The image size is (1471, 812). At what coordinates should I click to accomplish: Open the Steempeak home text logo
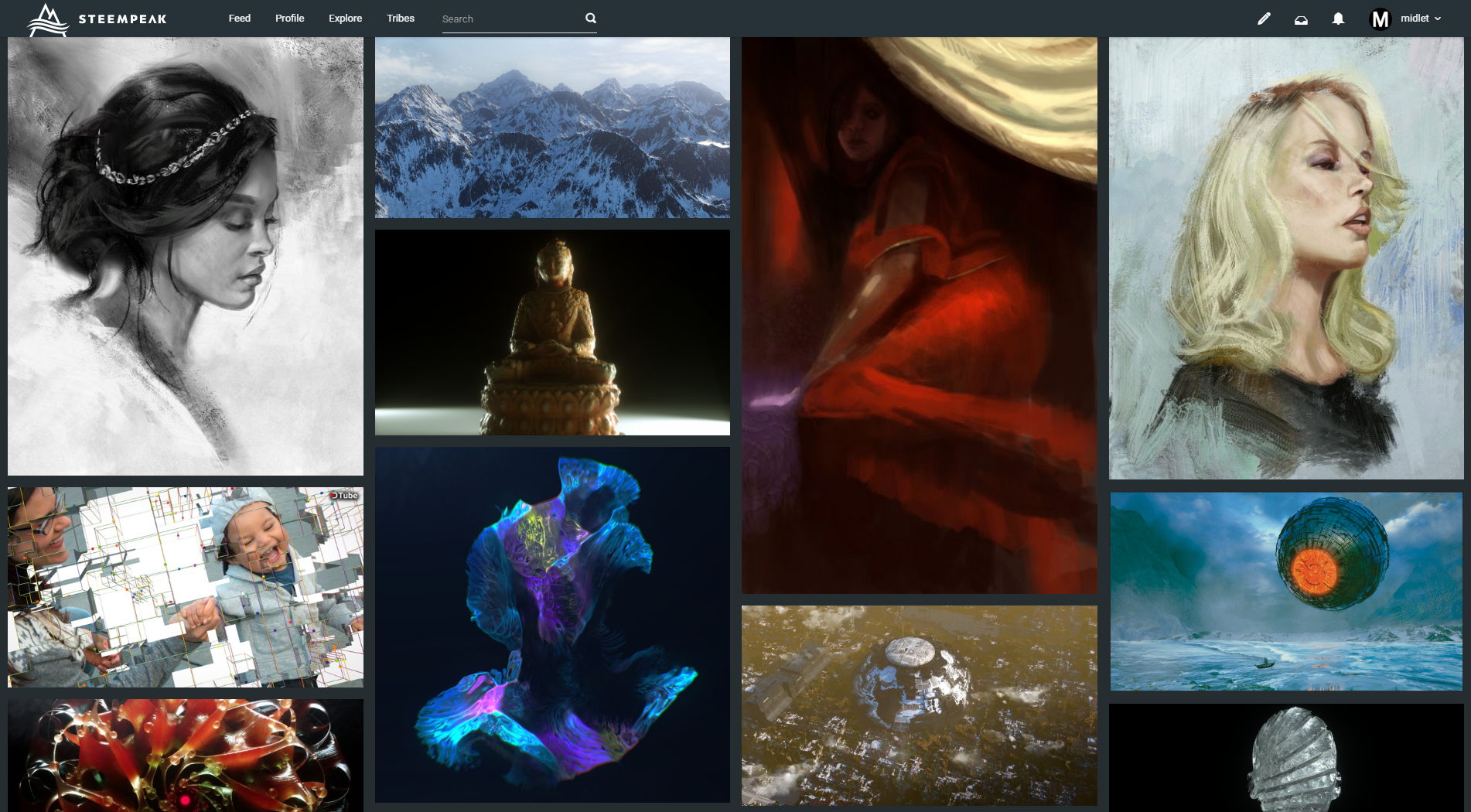[122, 19]
